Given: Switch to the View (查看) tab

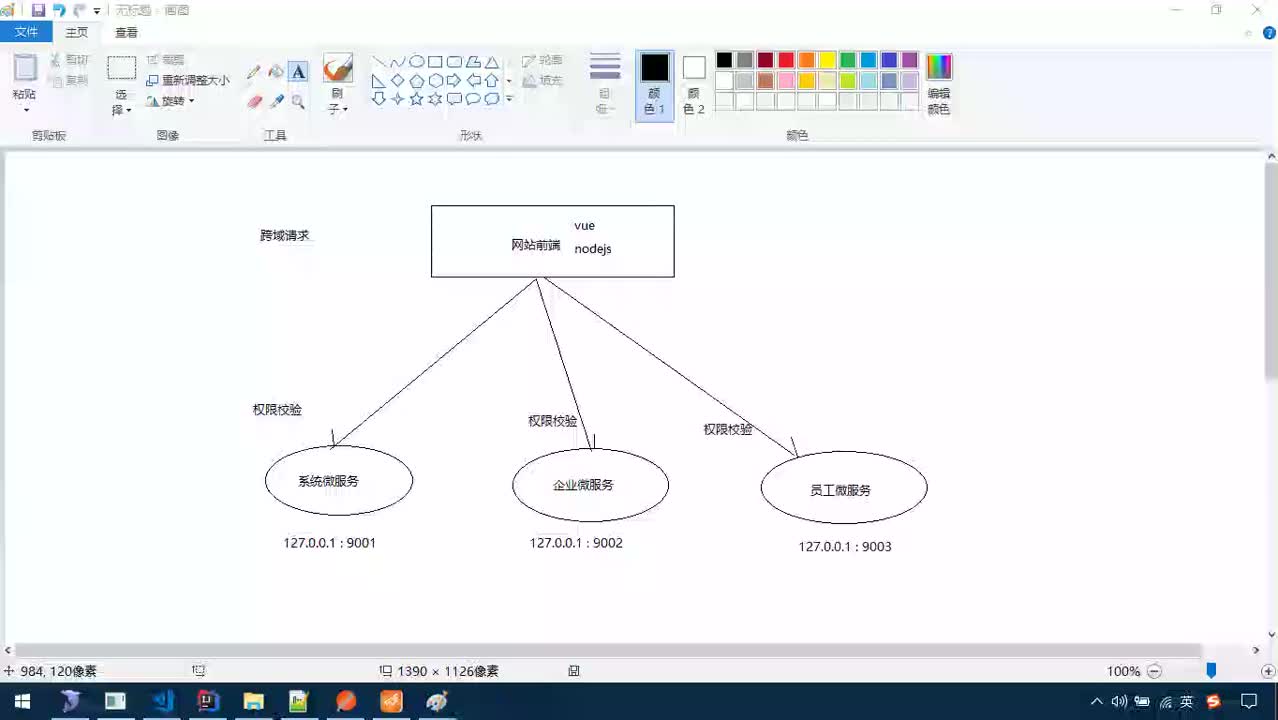Looking at the screenshot, I should 126,32.
